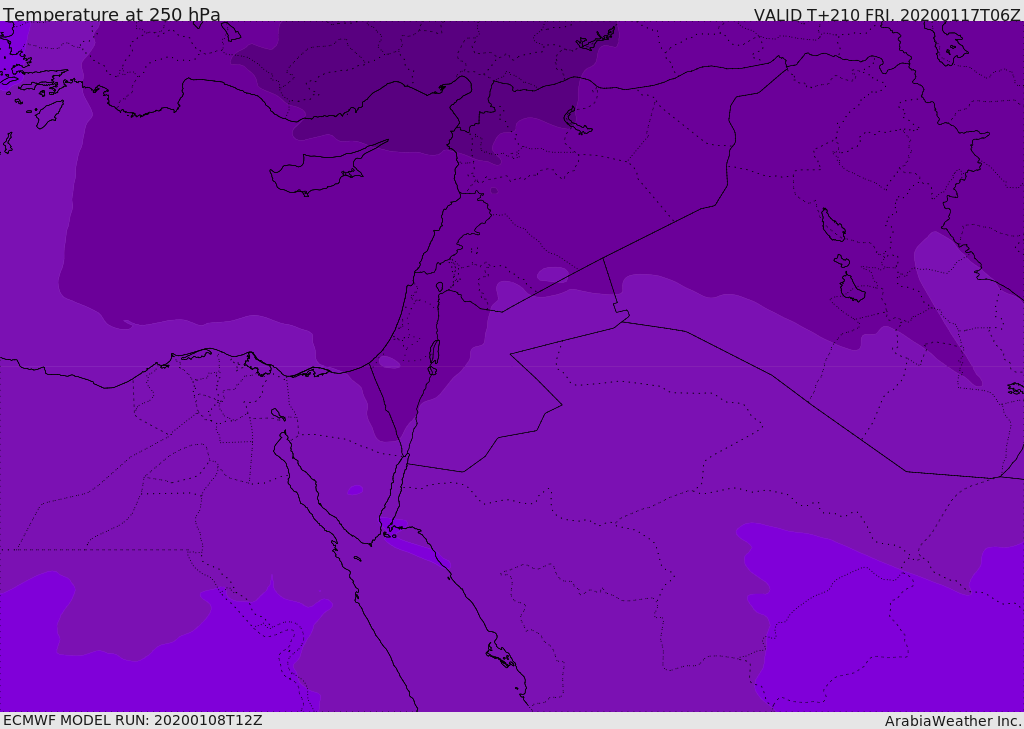Image resolution: width=1024 pixels, height=729 pixels.
Task: Click the 'Temperature at 250 hPa' title text
Action: point(112,14)
